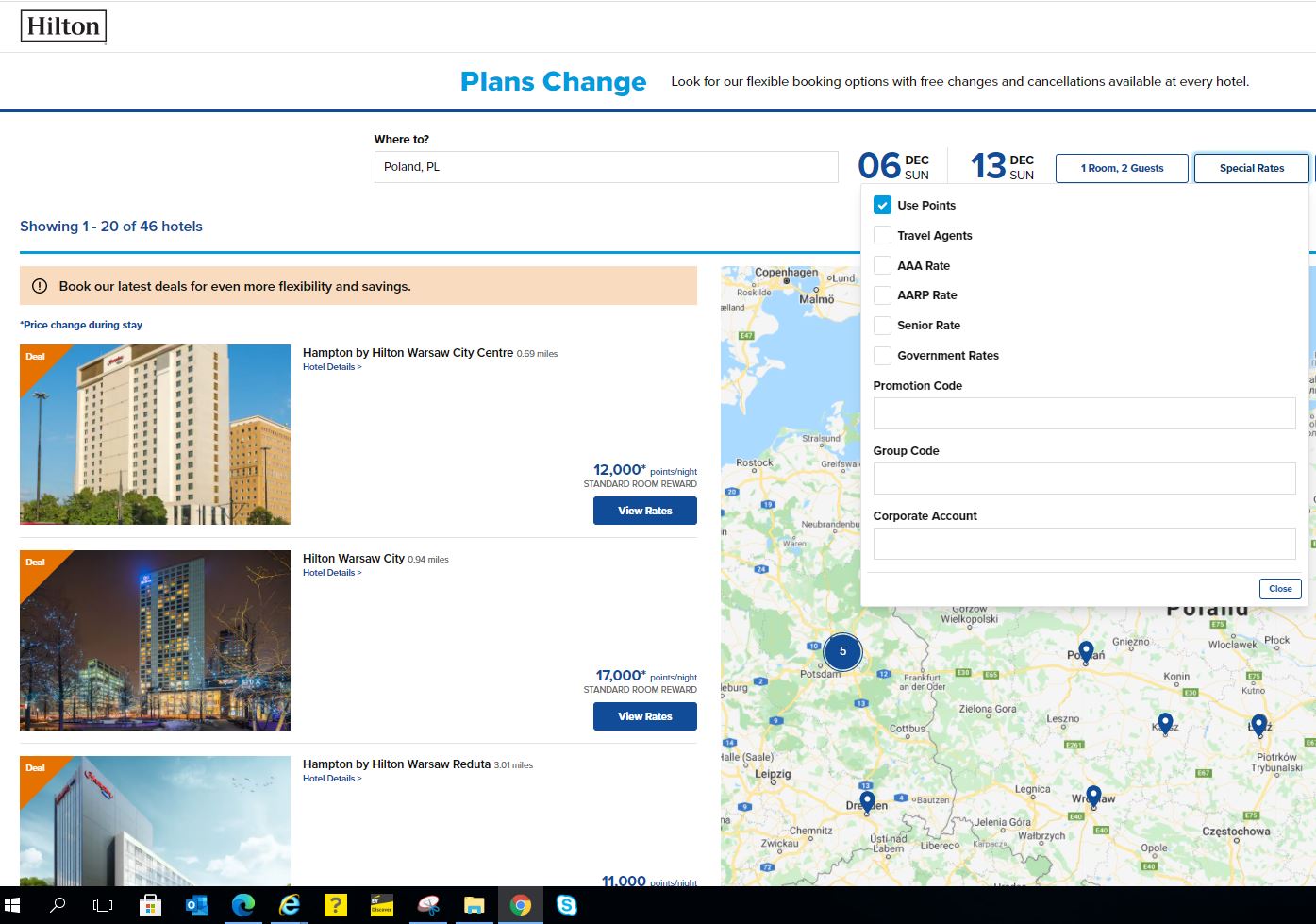Screen dimensions: 1316x924
Task: View rates for Hilton Warsaw City
Action: click(645, 716)
